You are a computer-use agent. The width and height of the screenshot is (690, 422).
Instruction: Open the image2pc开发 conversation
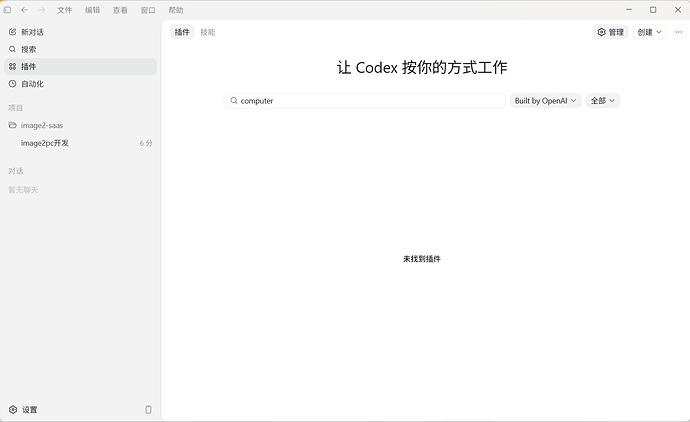tap(81, 143)
